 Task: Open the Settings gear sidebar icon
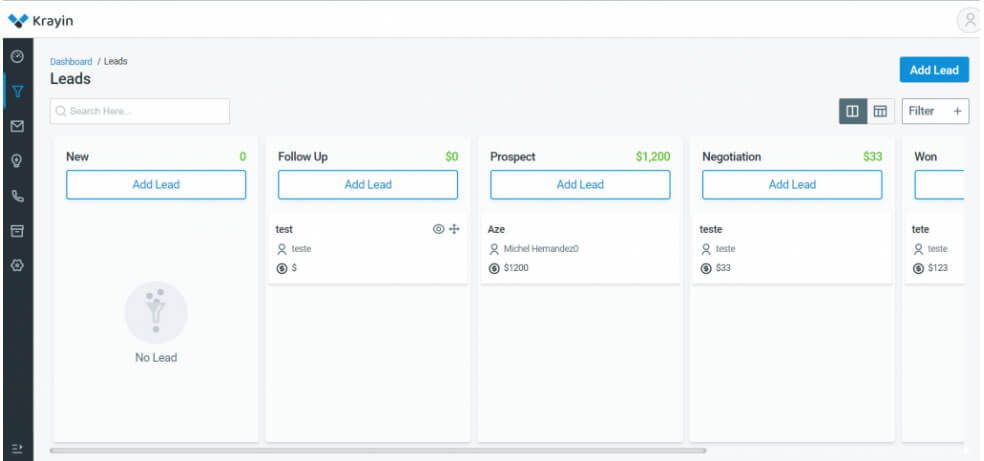(x=18, y=265)
